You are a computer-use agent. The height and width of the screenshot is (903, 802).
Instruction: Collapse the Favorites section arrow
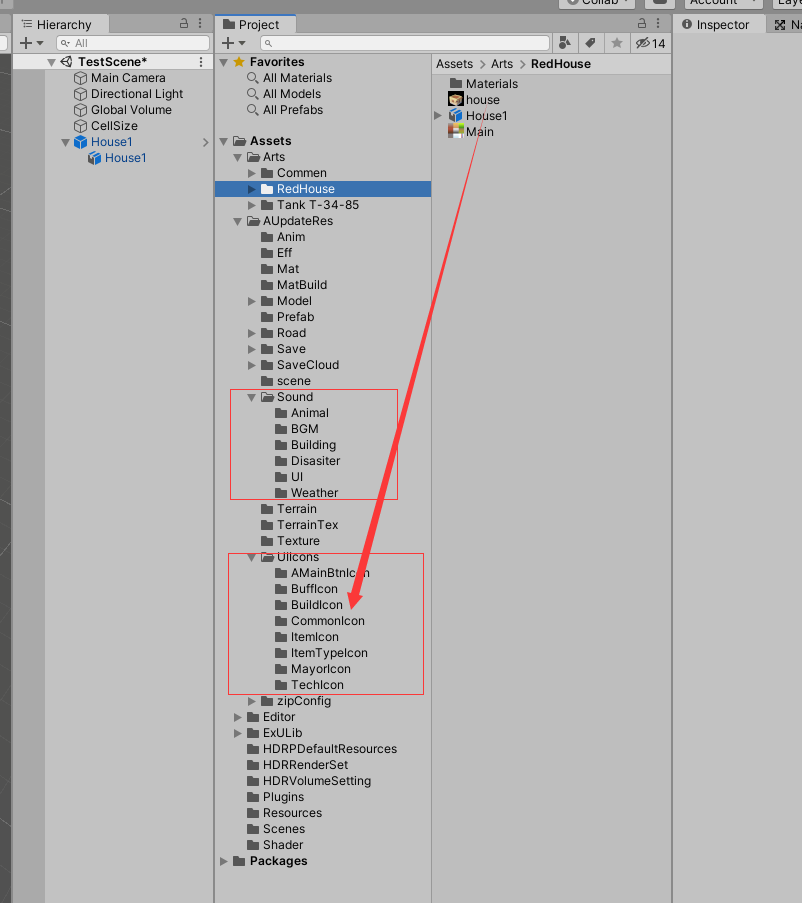point(223,62)
